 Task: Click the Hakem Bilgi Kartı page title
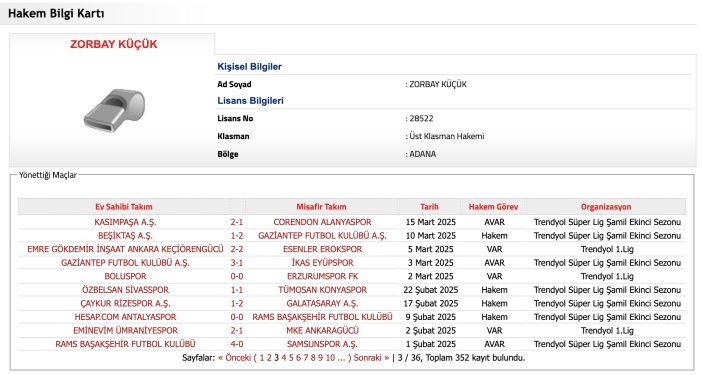[56, 13]
